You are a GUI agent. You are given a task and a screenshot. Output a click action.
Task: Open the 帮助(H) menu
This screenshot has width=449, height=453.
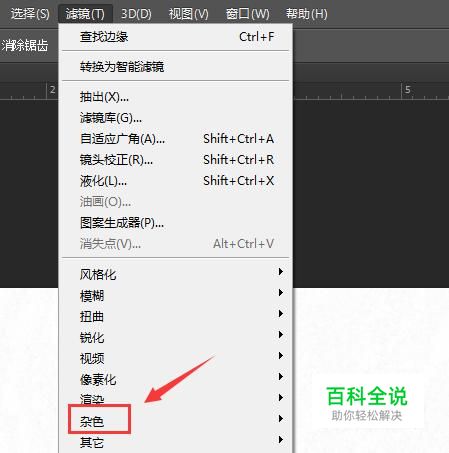[307, 14]
